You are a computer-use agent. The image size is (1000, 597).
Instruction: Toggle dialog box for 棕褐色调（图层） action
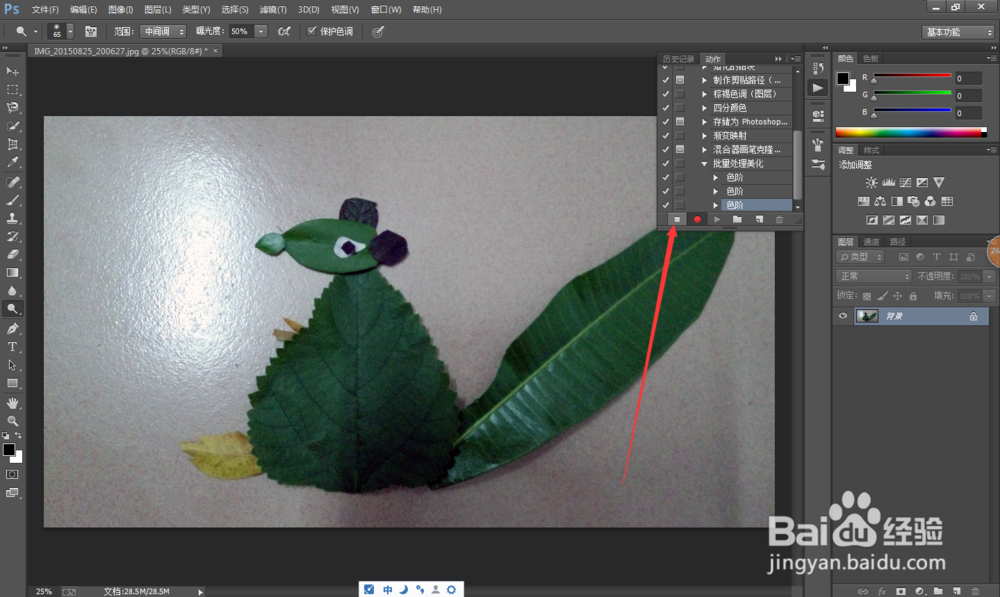point(680,94)
